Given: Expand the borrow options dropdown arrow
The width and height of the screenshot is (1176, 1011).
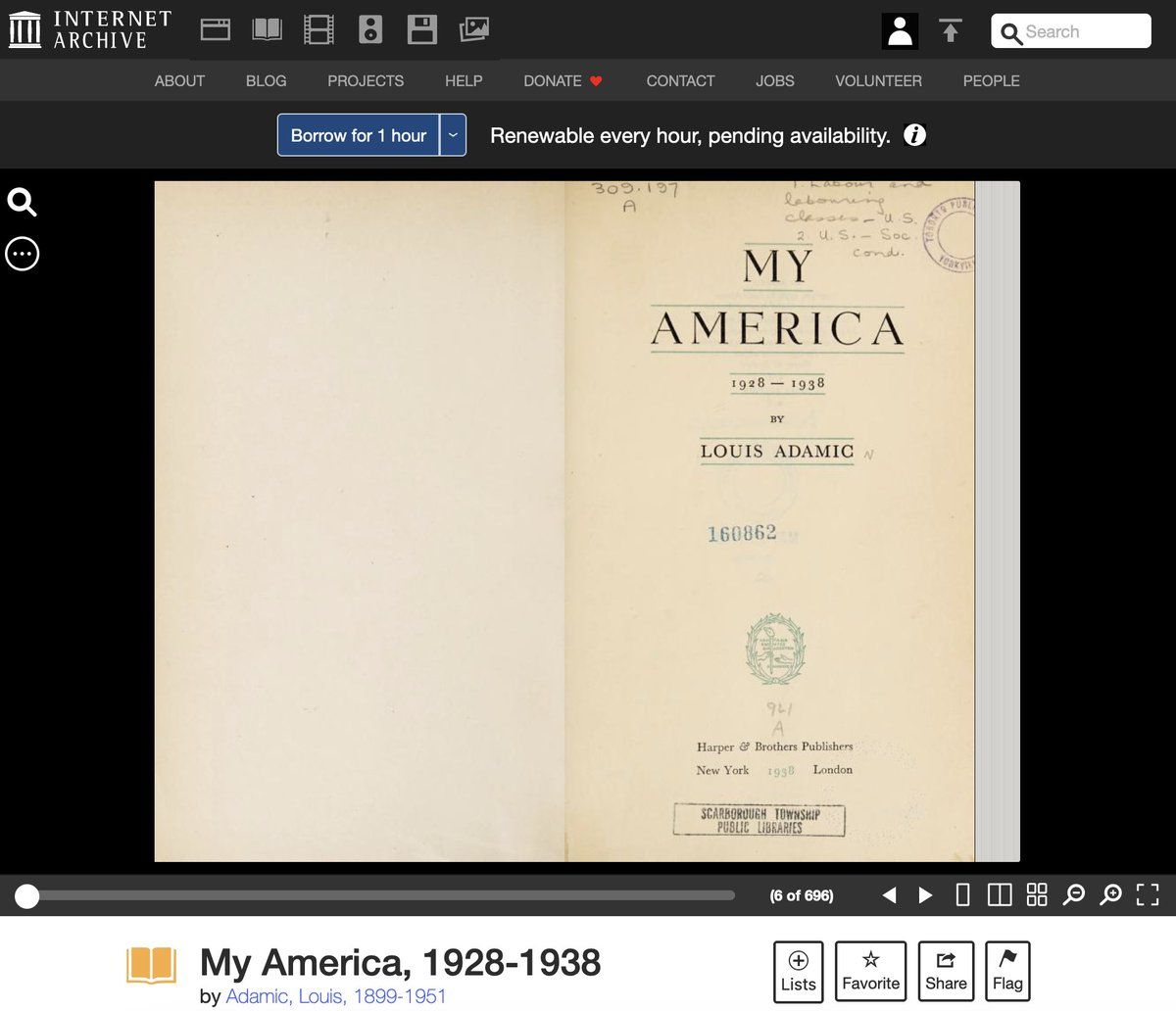Looking at the screenshot, I should (x=453, y=135).
